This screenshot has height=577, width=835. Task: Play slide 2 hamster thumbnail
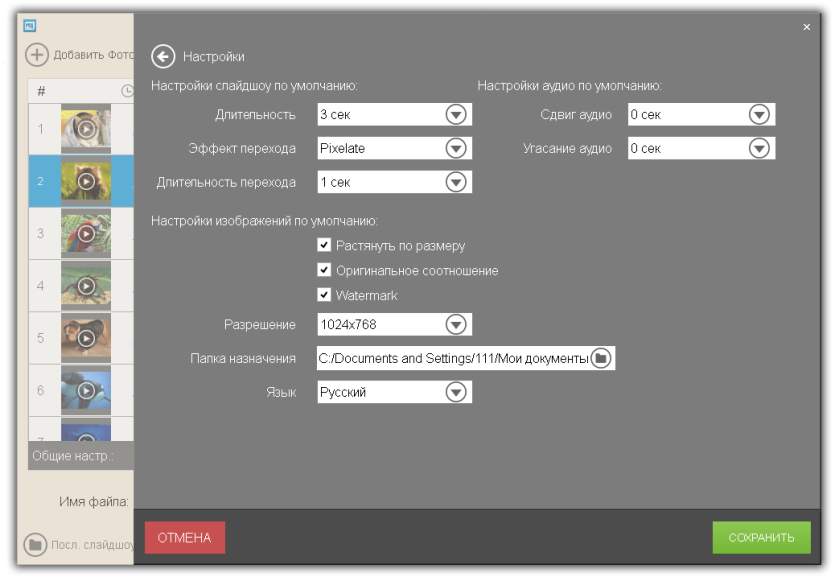(x=86, y=182)
